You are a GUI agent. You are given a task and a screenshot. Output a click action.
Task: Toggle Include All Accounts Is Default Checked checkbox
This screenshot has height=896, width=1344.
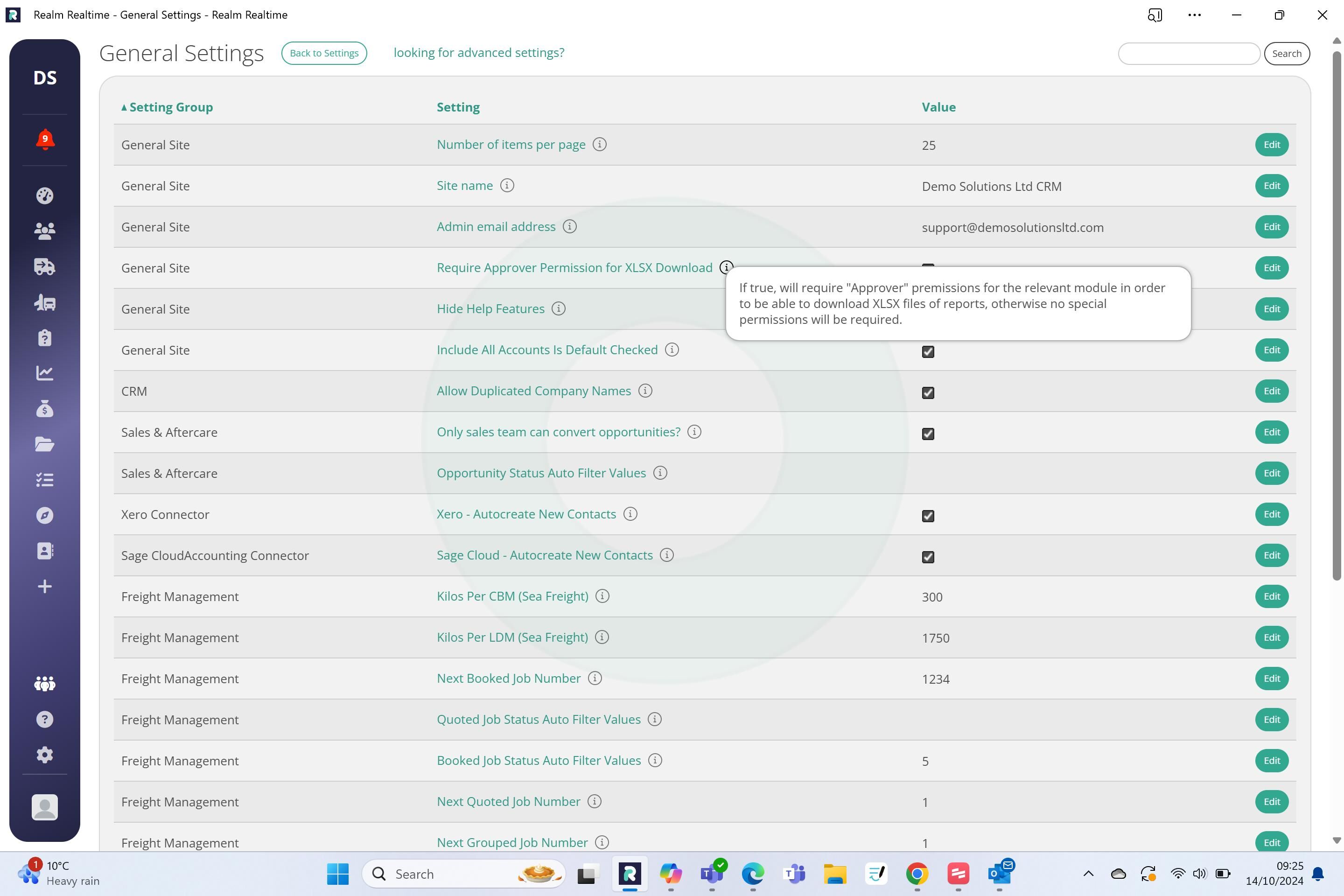point(928,351)
